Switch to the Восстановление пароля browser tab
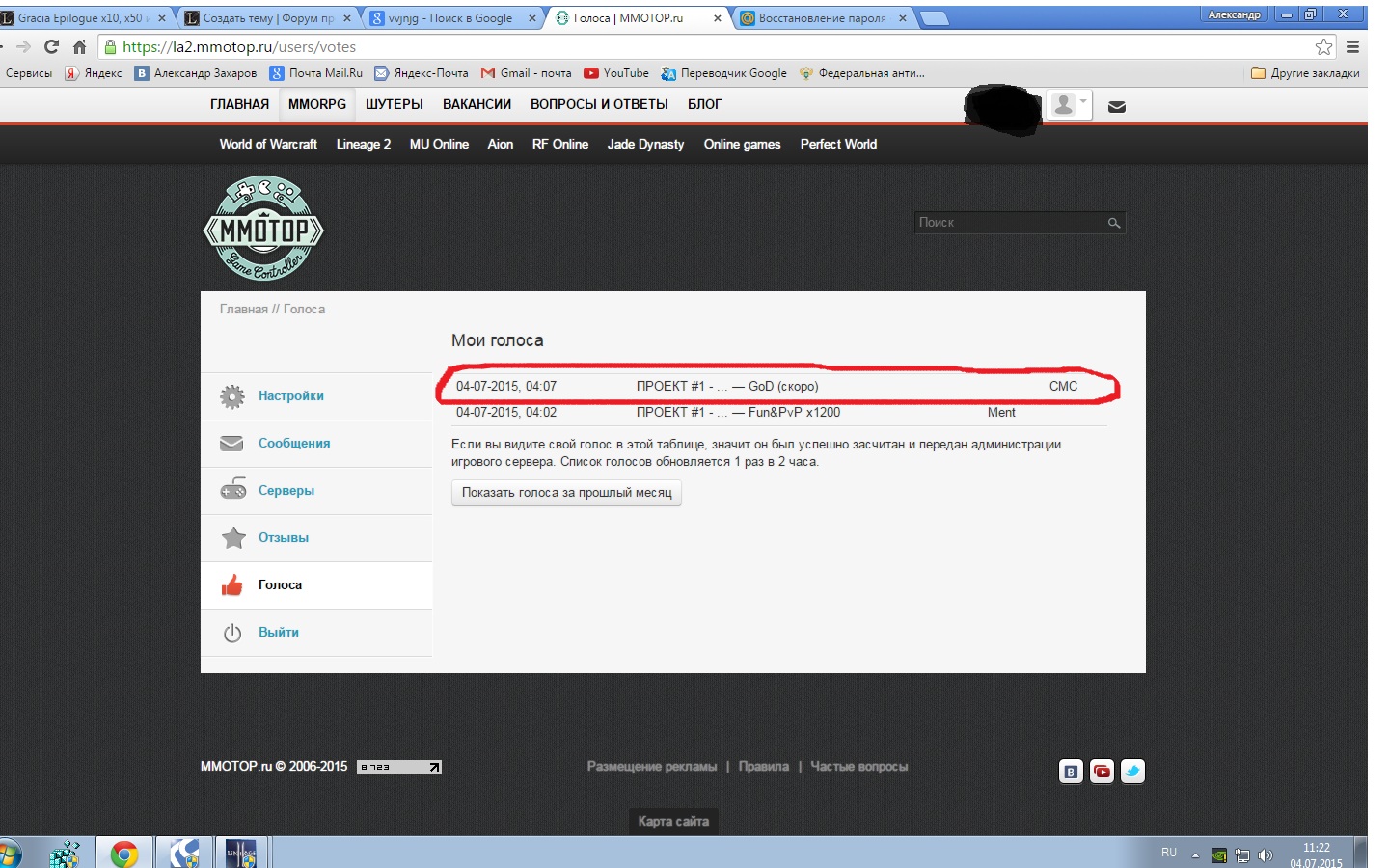The height and width of the screenshot is (868, 1389). coord(821,18)
